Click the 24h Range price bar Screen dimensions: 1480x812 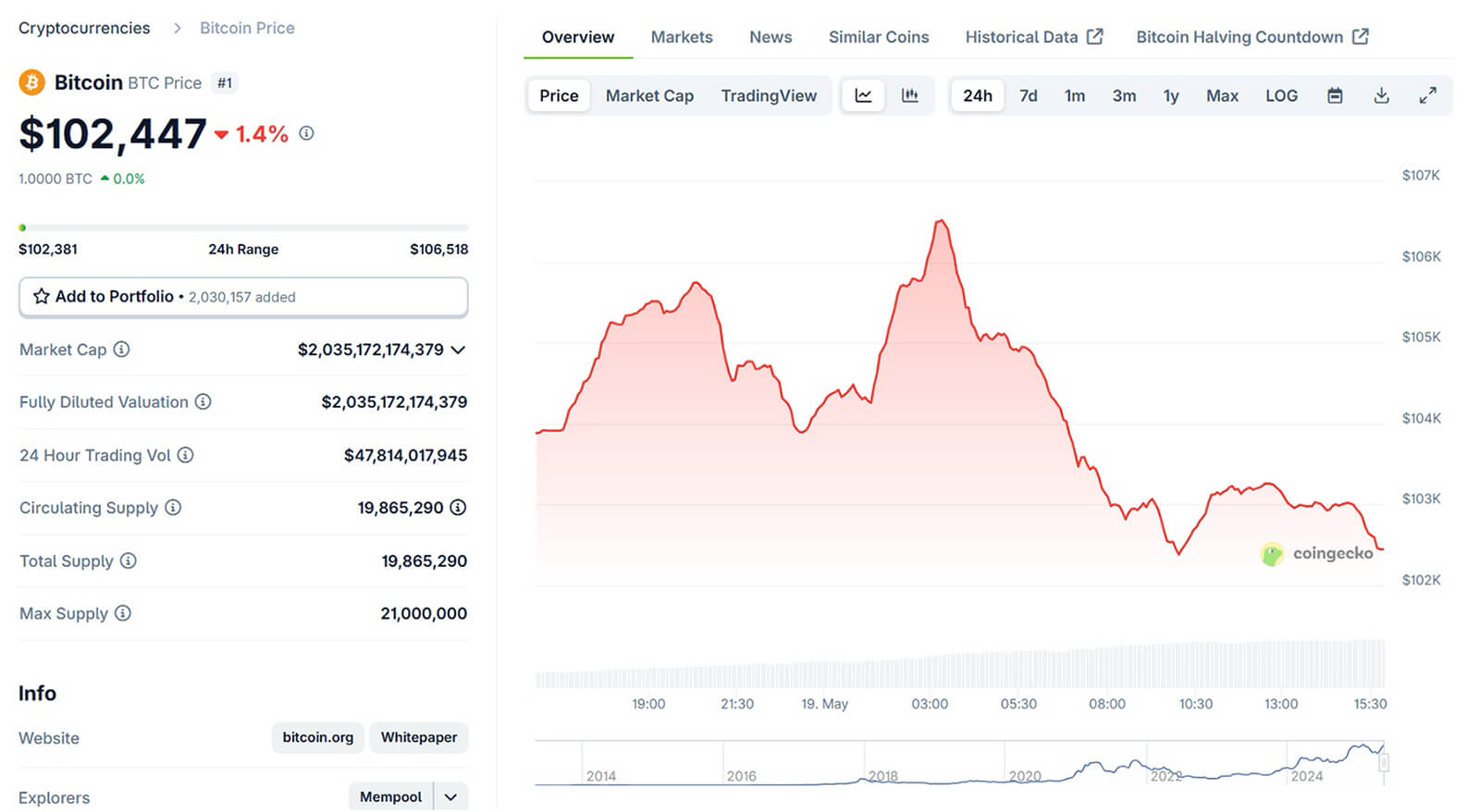tap(243, 228)
